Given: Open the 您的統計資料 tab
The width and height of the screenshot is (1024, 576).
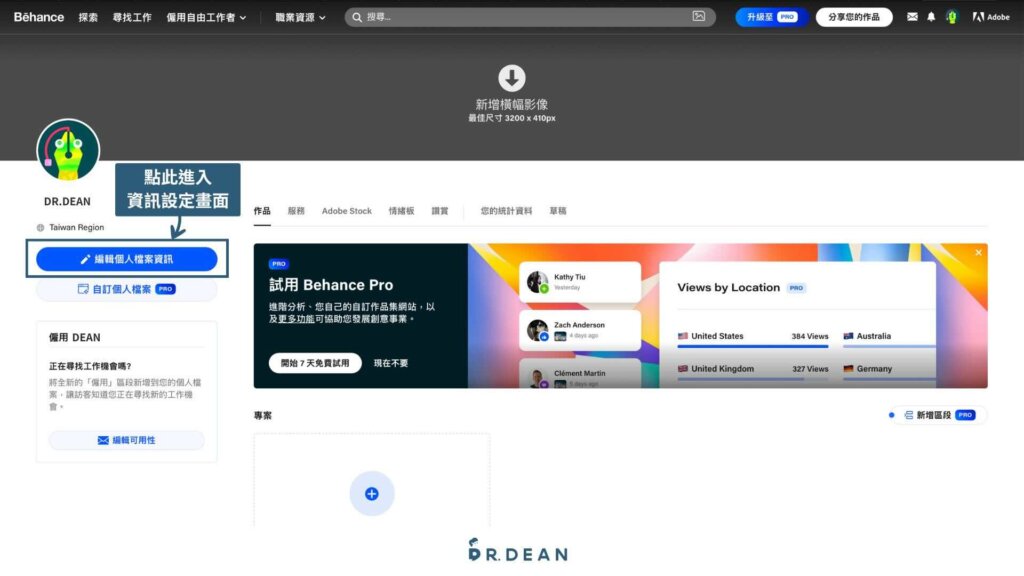Looking at the screenshot, I should [506, 211].
